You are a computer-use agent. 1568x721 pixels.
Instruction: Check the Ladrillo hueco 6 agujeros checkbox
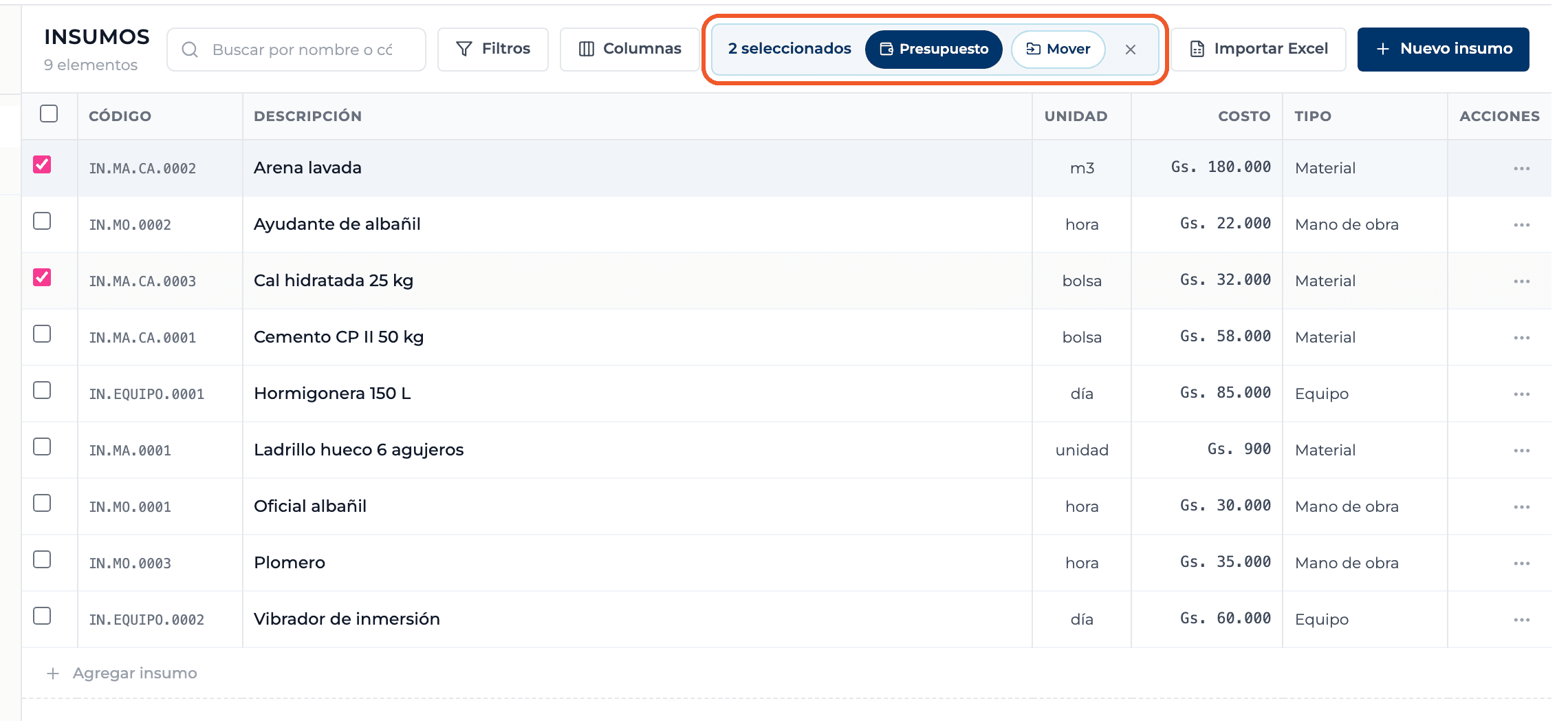(x=42, y=446)
